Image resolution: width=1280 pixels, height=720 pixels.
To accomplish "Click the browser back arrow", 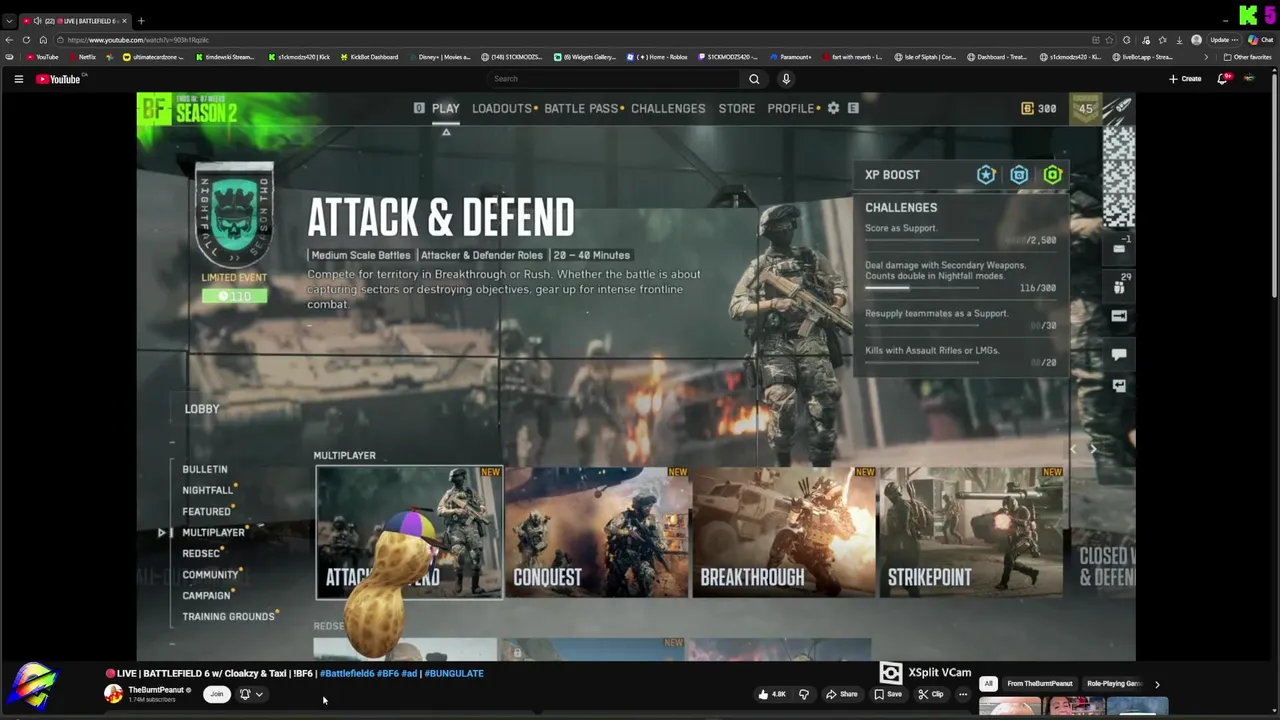I will (9, 40).
